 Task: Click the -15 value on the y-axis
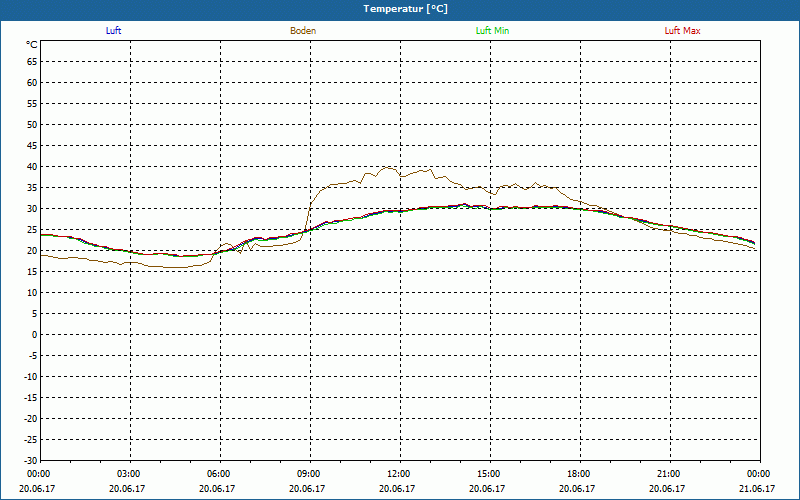30,397
